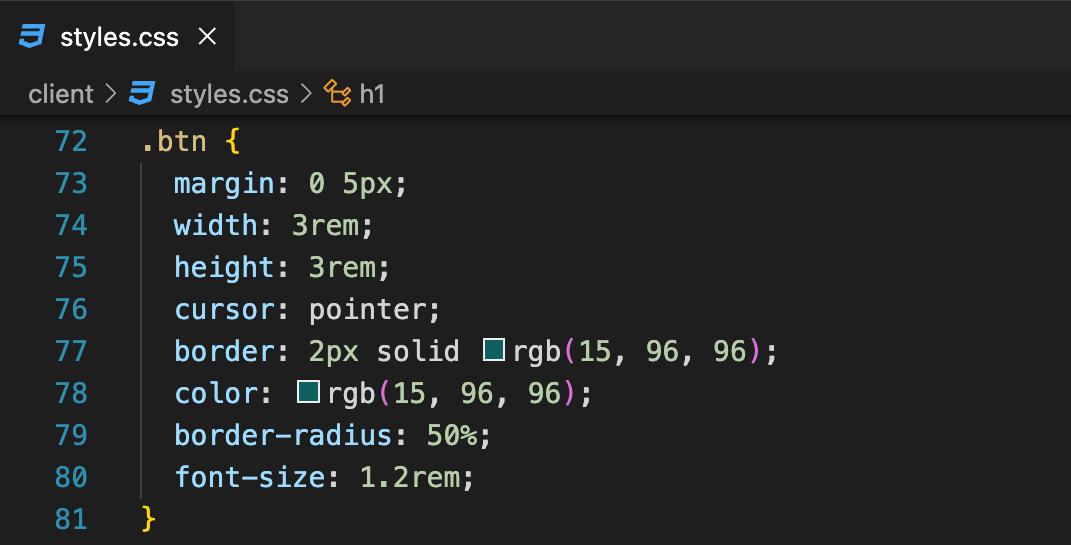Close the styles.css tab
The height and width of the screenshot is (545, 1071).
tap(207, 36)
